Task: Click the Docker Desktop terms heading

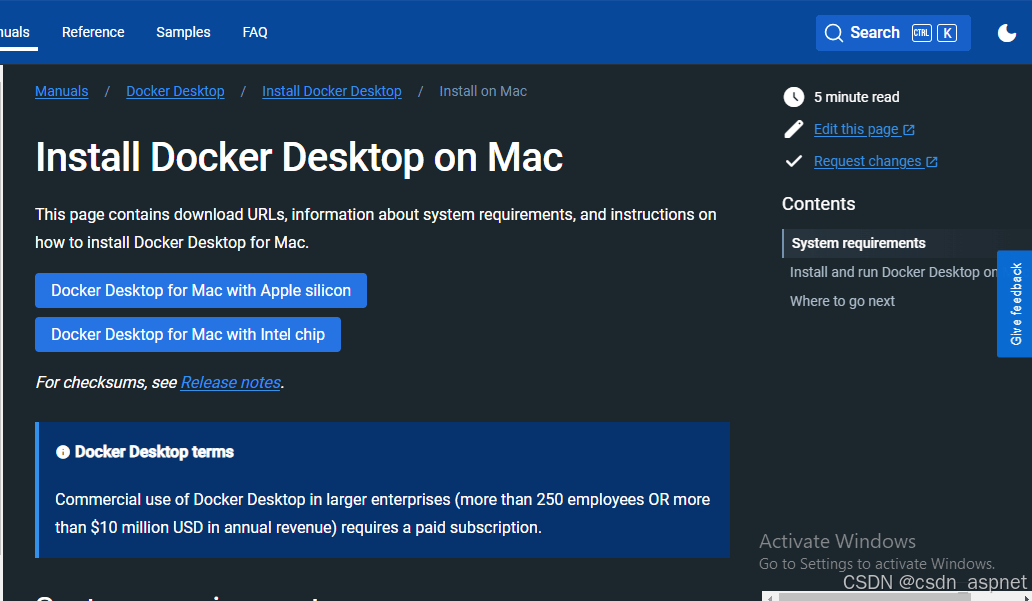Action: click(x=154, y=452)
